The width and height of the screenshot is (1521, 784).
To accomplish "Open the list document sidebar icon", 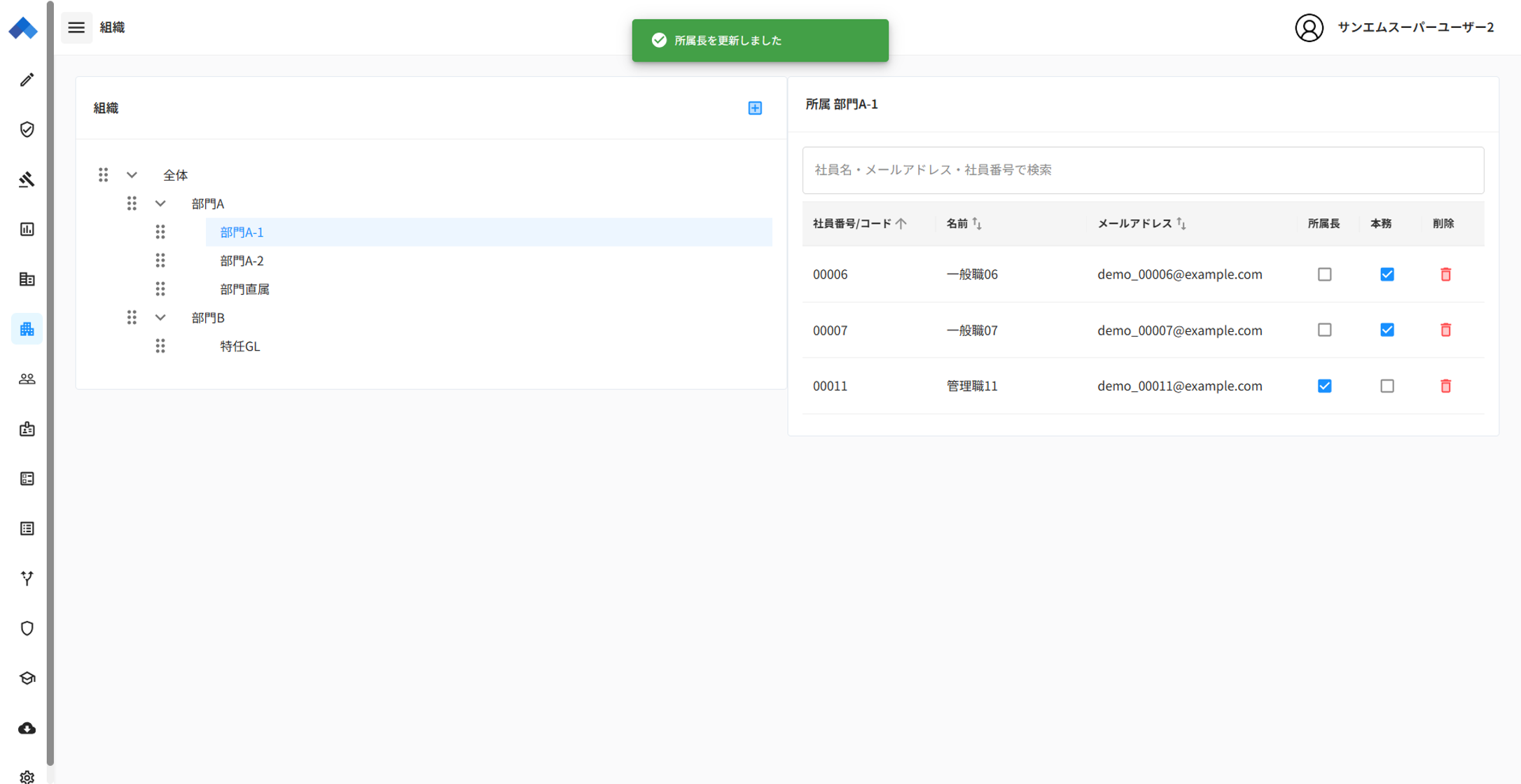I will 27,528.
